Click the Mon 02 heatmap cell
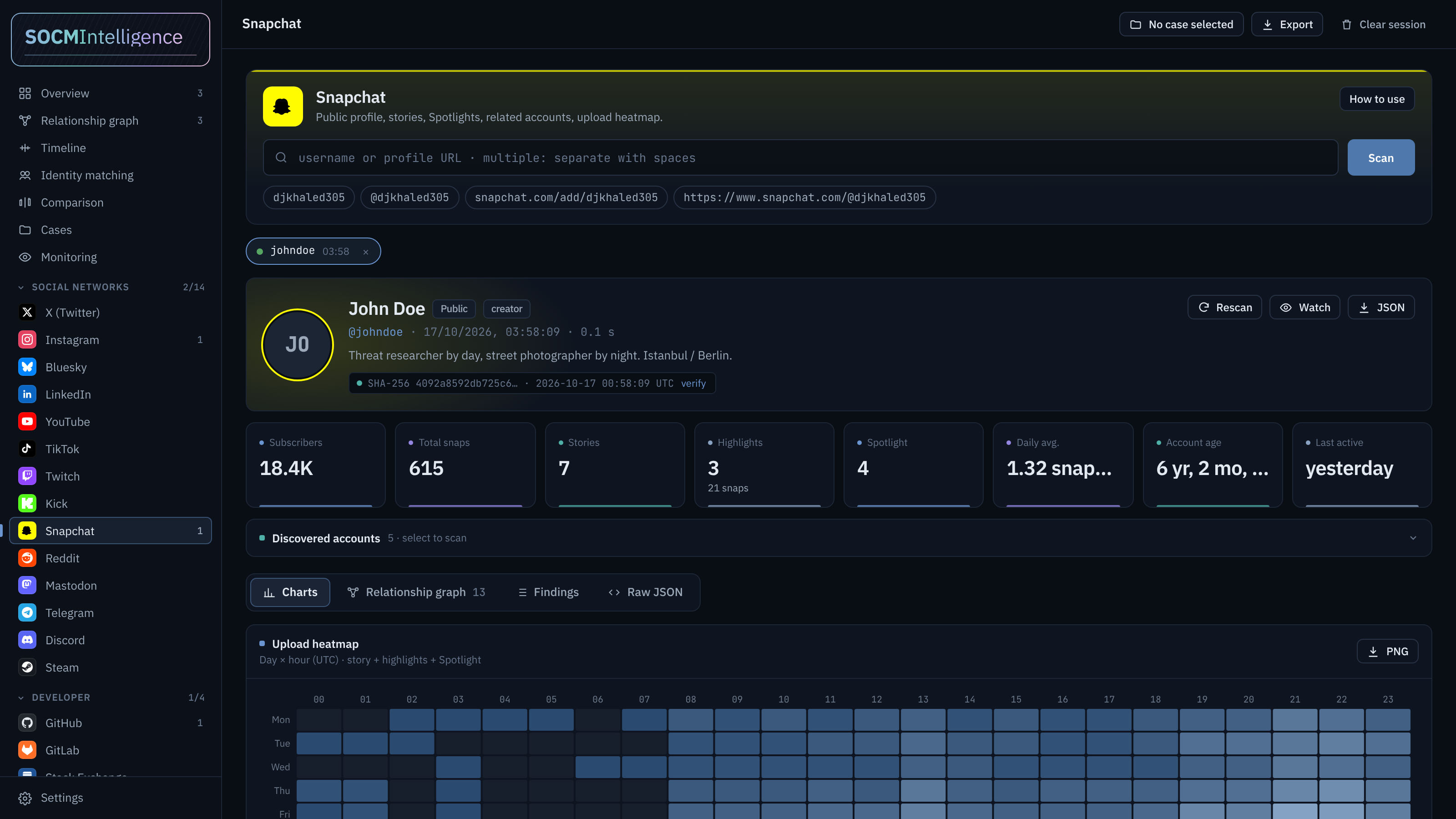 pos(412,720)
